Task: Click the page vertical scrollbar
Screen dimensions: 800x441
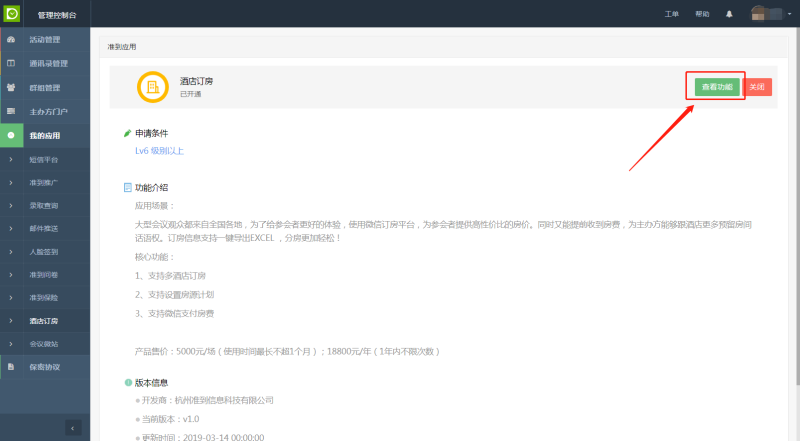Action: (795, 200)
